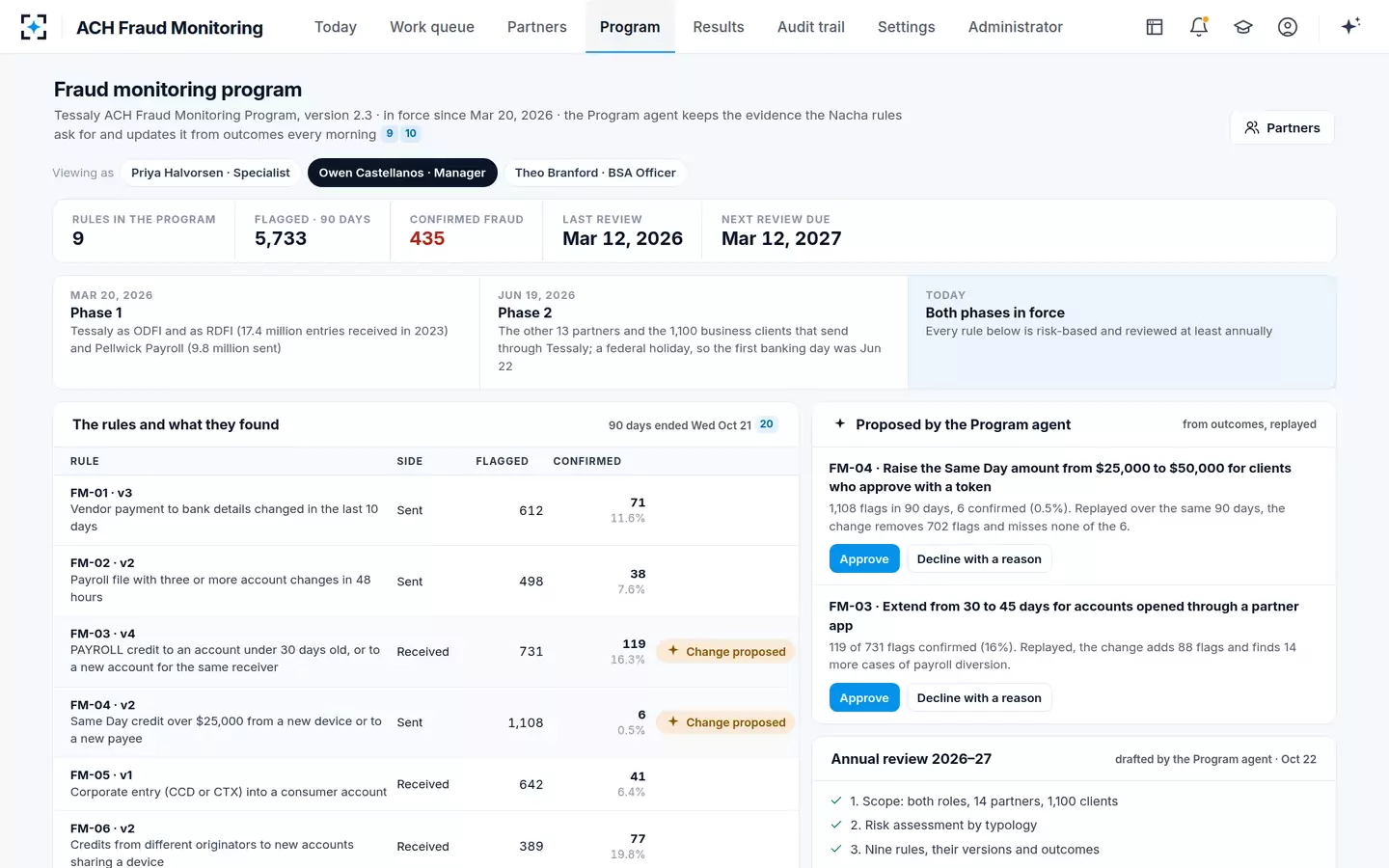Click the check icon for Risk assessment item

tap(836, 825)
